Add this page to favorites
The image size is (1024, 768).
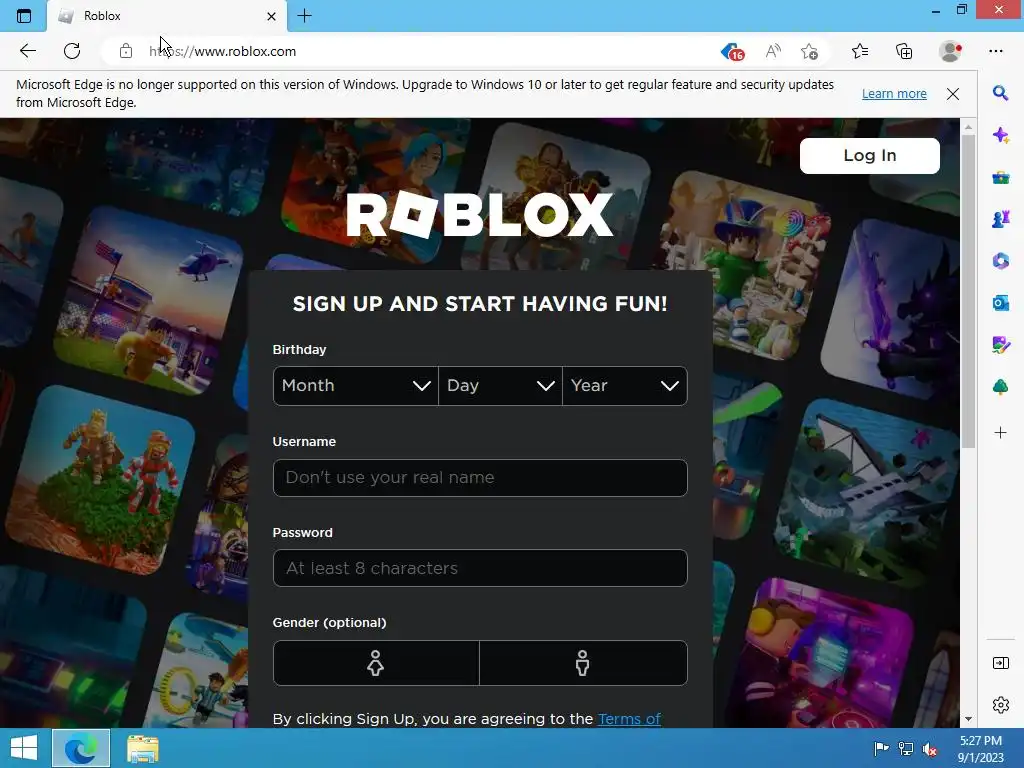click(x=809, y=51)
